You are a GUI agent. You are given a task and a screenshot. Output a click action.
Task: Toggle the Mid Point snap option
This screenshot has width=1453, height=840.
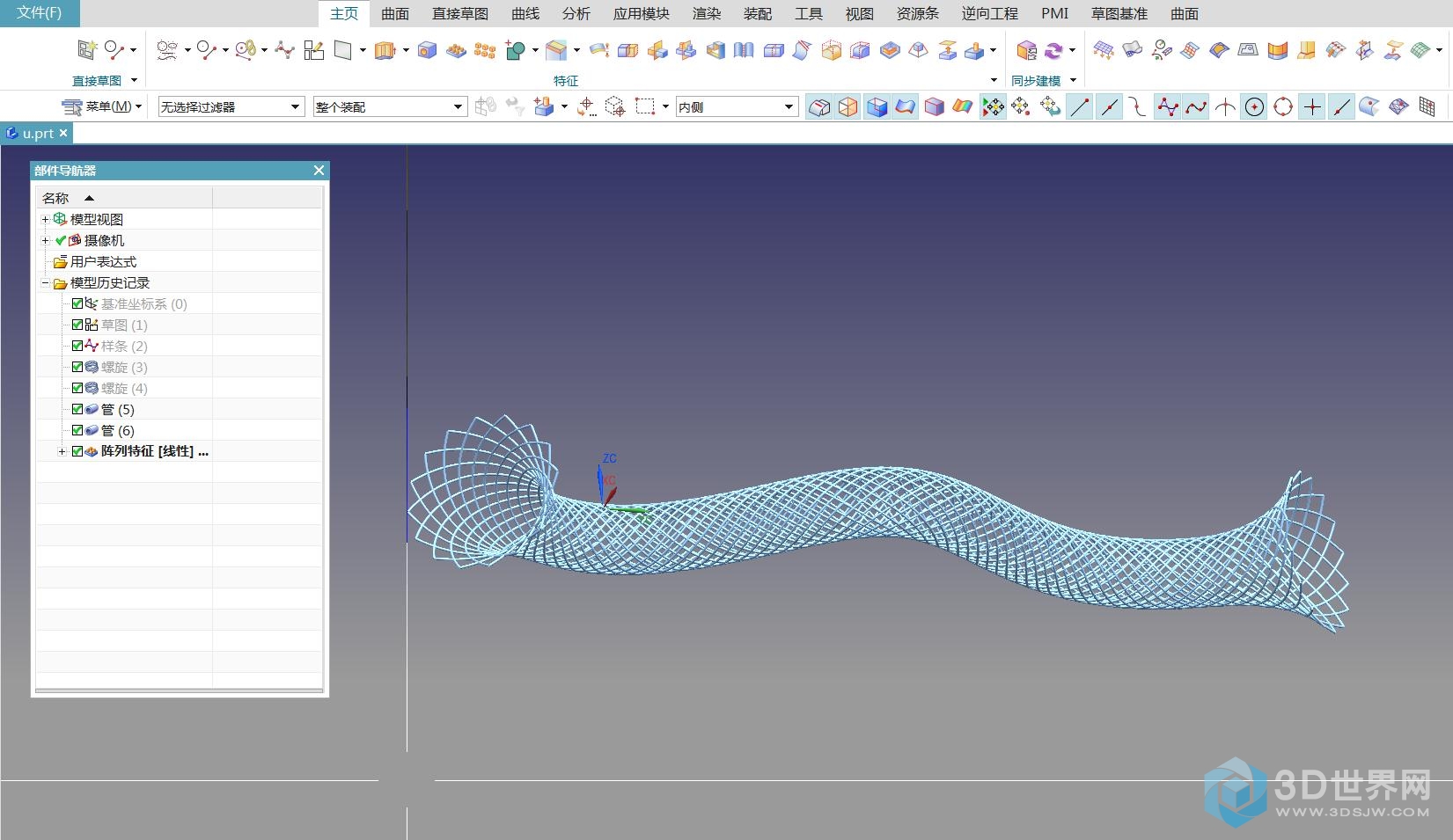pyautogui.click(x=1109, y=106)
